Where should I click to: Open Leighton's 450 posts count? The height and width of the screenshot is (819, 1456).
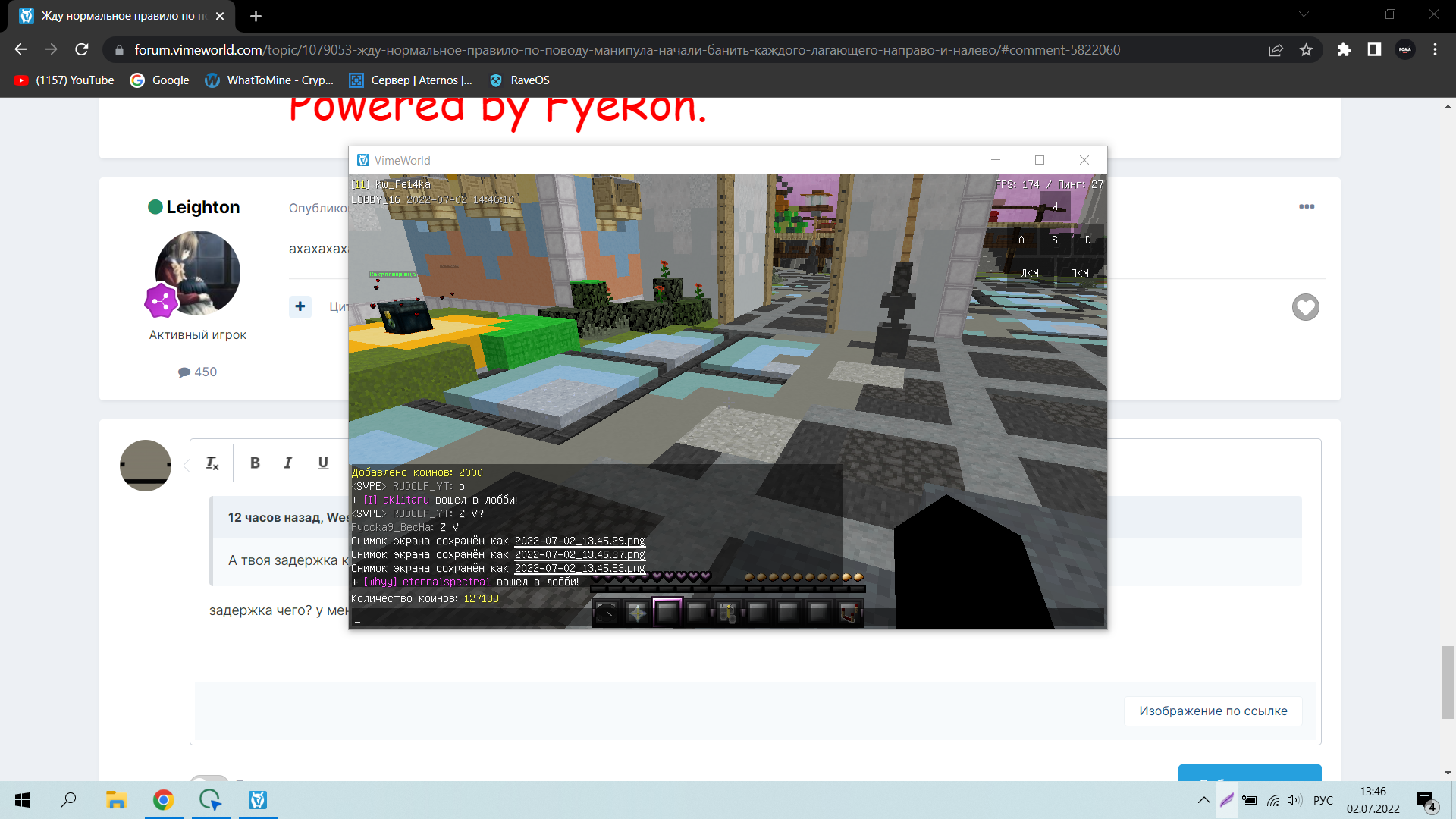pos(197,372)
